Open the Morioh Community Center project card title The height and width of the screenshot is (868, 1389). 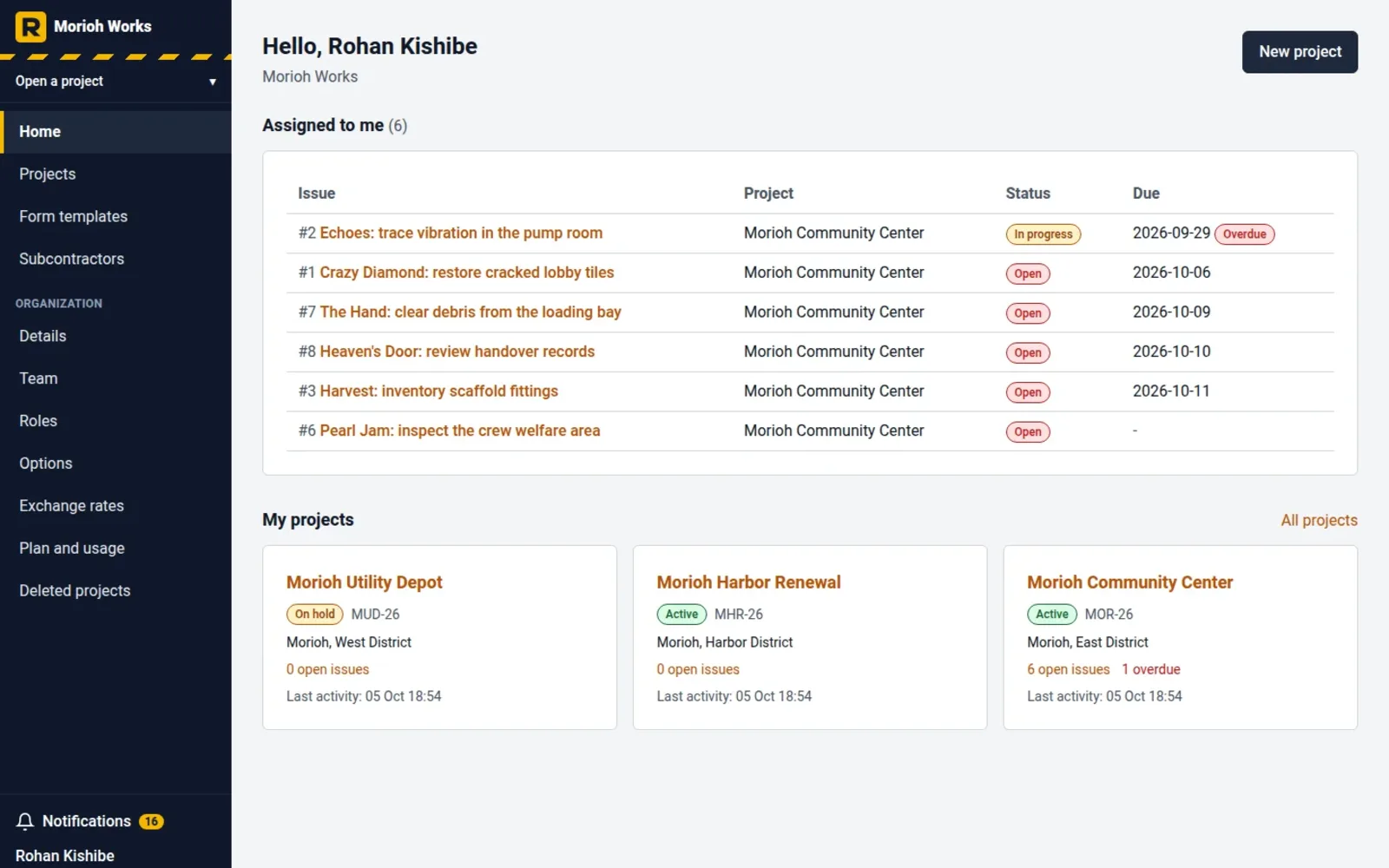[x=1129, y=582]
